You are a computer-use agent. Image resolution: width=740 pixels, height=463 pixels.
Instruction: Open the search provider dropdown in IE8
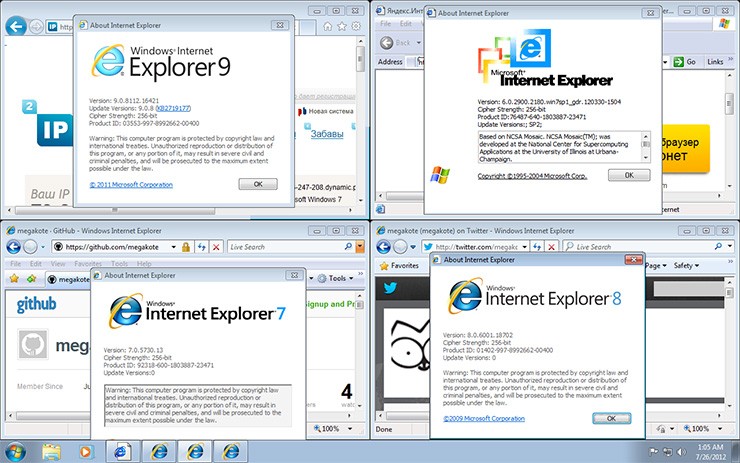coord(730,246)
